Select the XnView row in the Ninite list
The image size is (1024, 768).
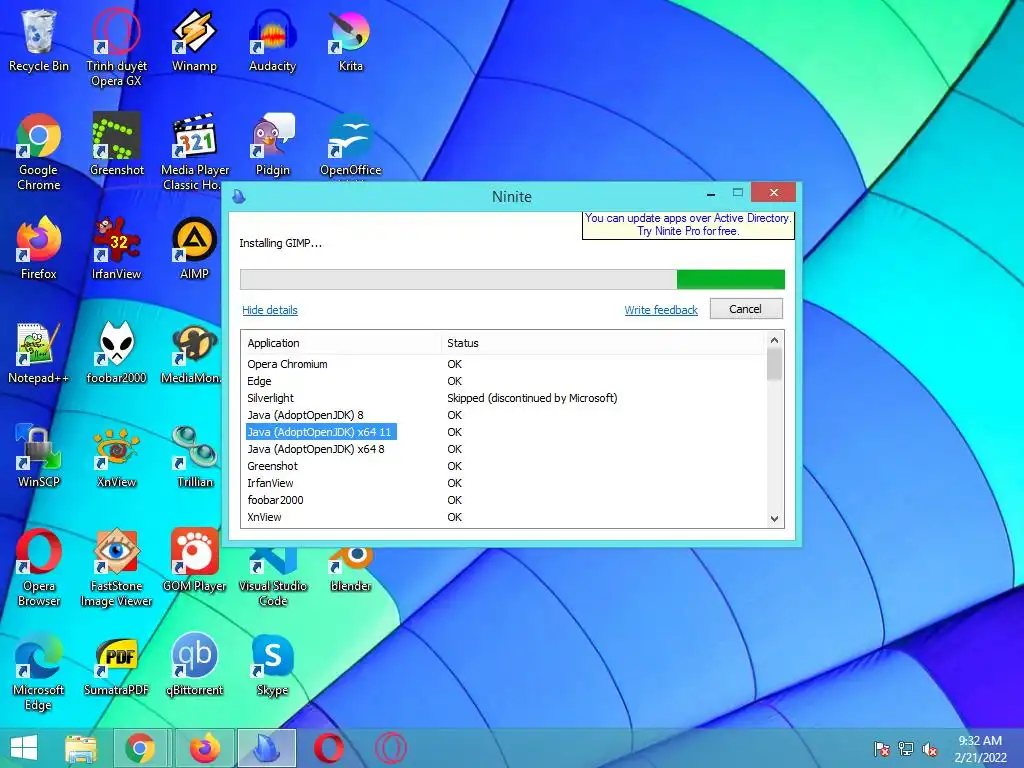(x=503, y=517)
